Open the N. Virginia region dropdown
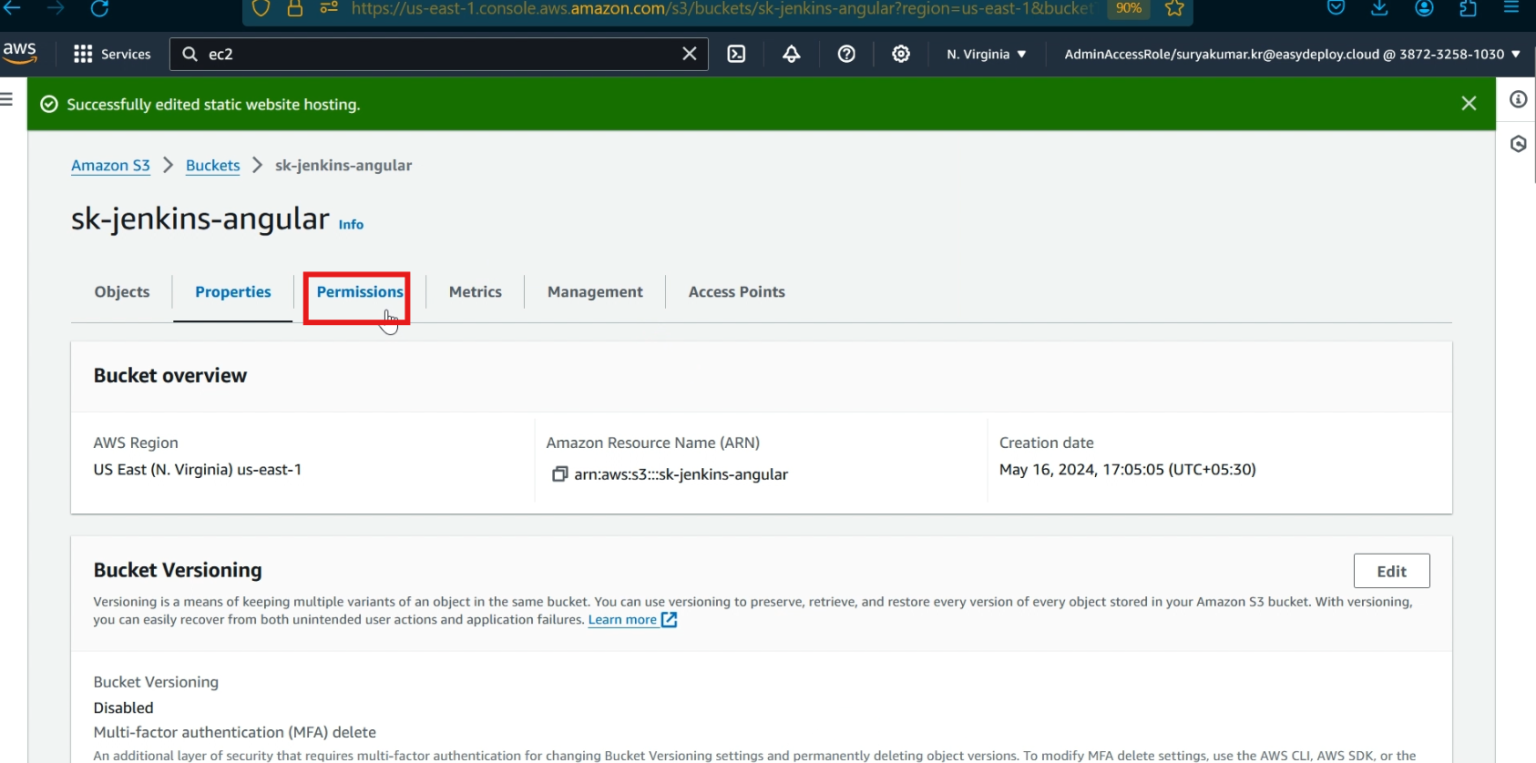This screenshot has width=1536, height=763. tap(985, 54)
